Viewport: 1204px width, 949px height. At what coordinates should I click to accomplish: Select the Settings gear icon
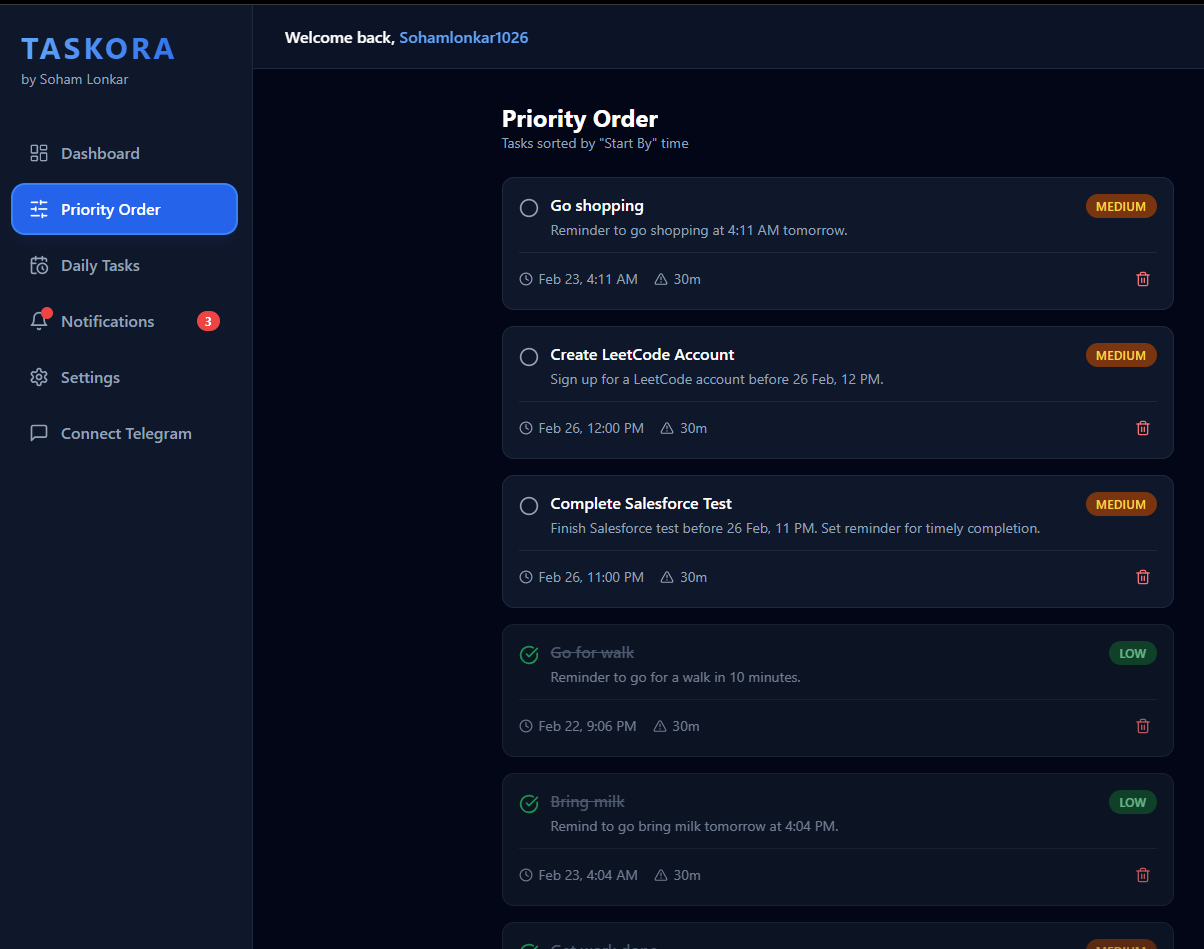tap(39, 377)
